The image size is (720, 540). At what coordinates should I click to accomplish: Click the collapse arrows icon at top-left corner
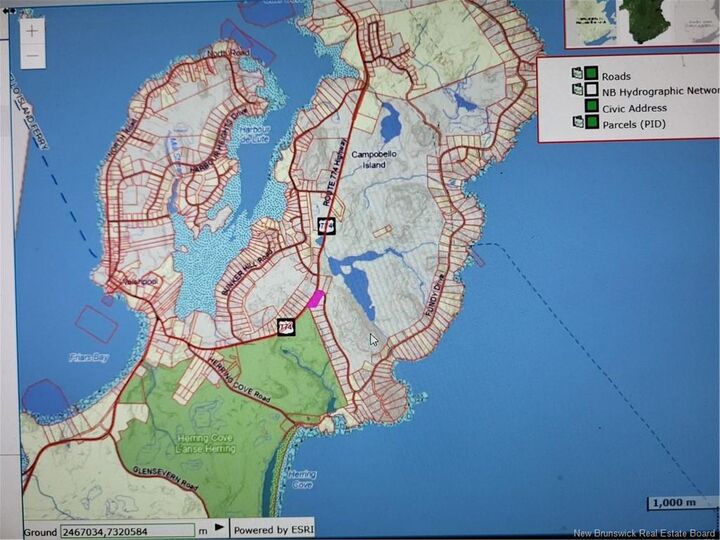9,10
